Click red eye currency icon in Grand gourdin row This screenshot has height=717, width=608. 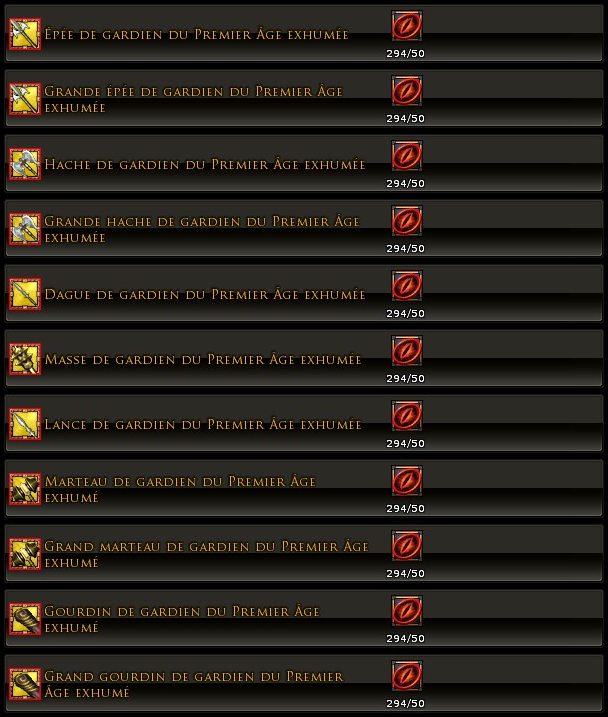(x=406, y=675)
